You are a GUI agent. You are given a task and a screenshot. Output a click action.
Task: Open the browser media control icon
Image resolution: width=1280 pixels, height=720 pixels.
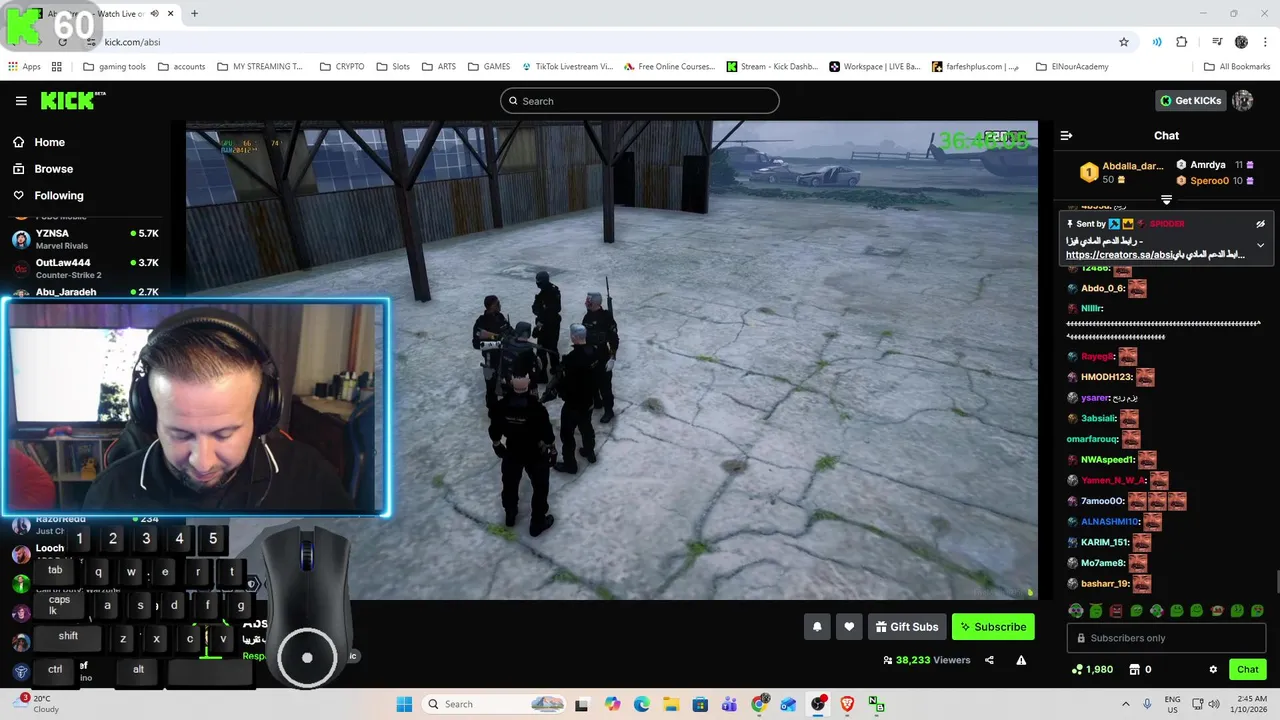point(1217,42)
